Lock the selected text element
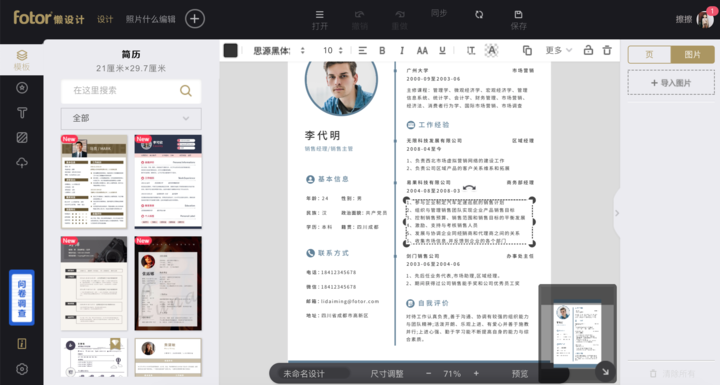The image size is (720, 385). tap(588, 50)
